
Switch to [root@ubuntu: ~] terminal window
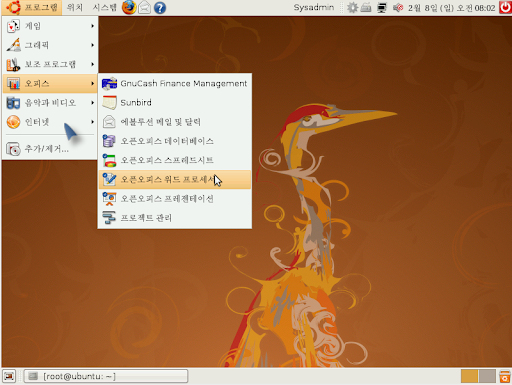pyautogui.click(x=106, y=376)
